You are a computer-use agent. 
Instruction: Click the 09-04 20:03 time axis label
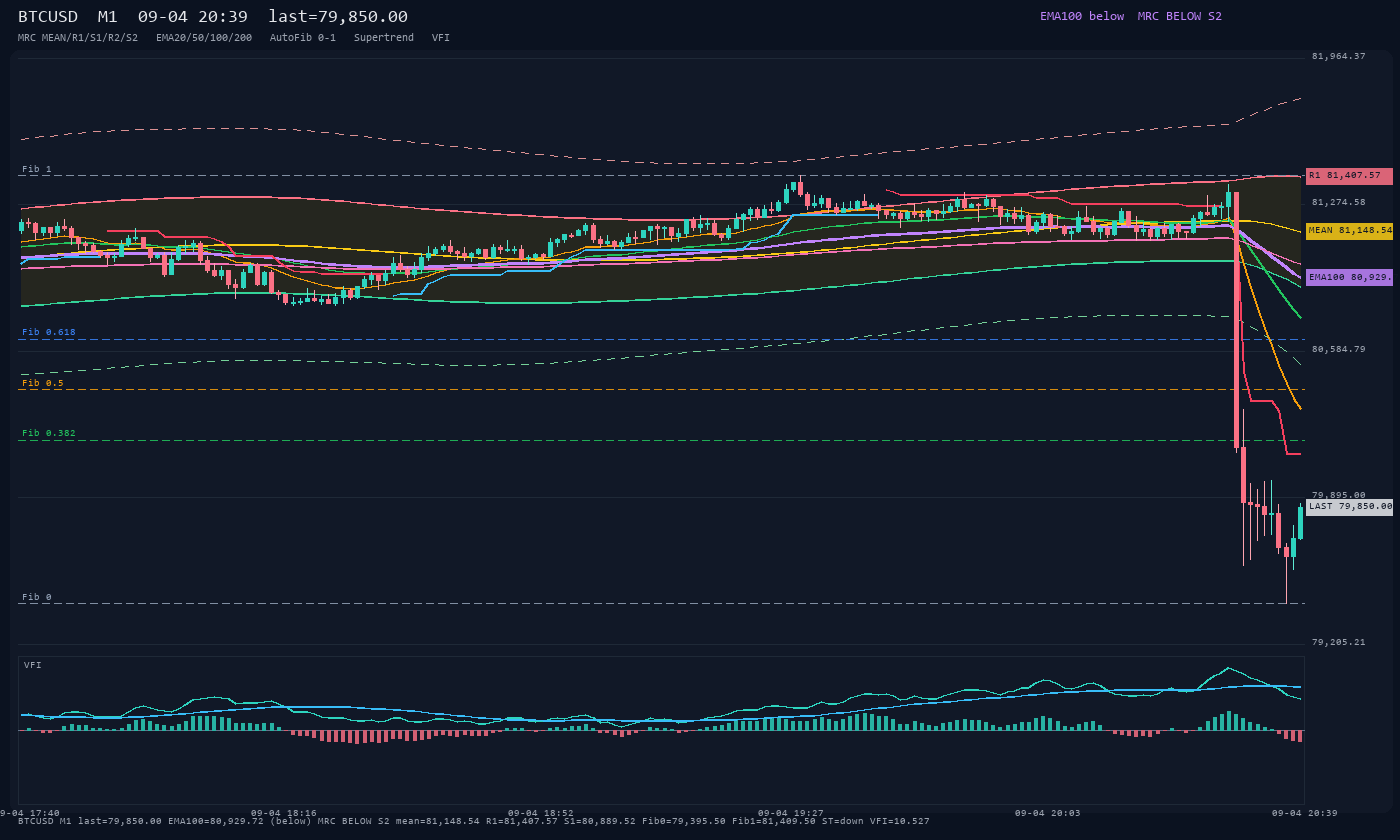(1048, 813)
